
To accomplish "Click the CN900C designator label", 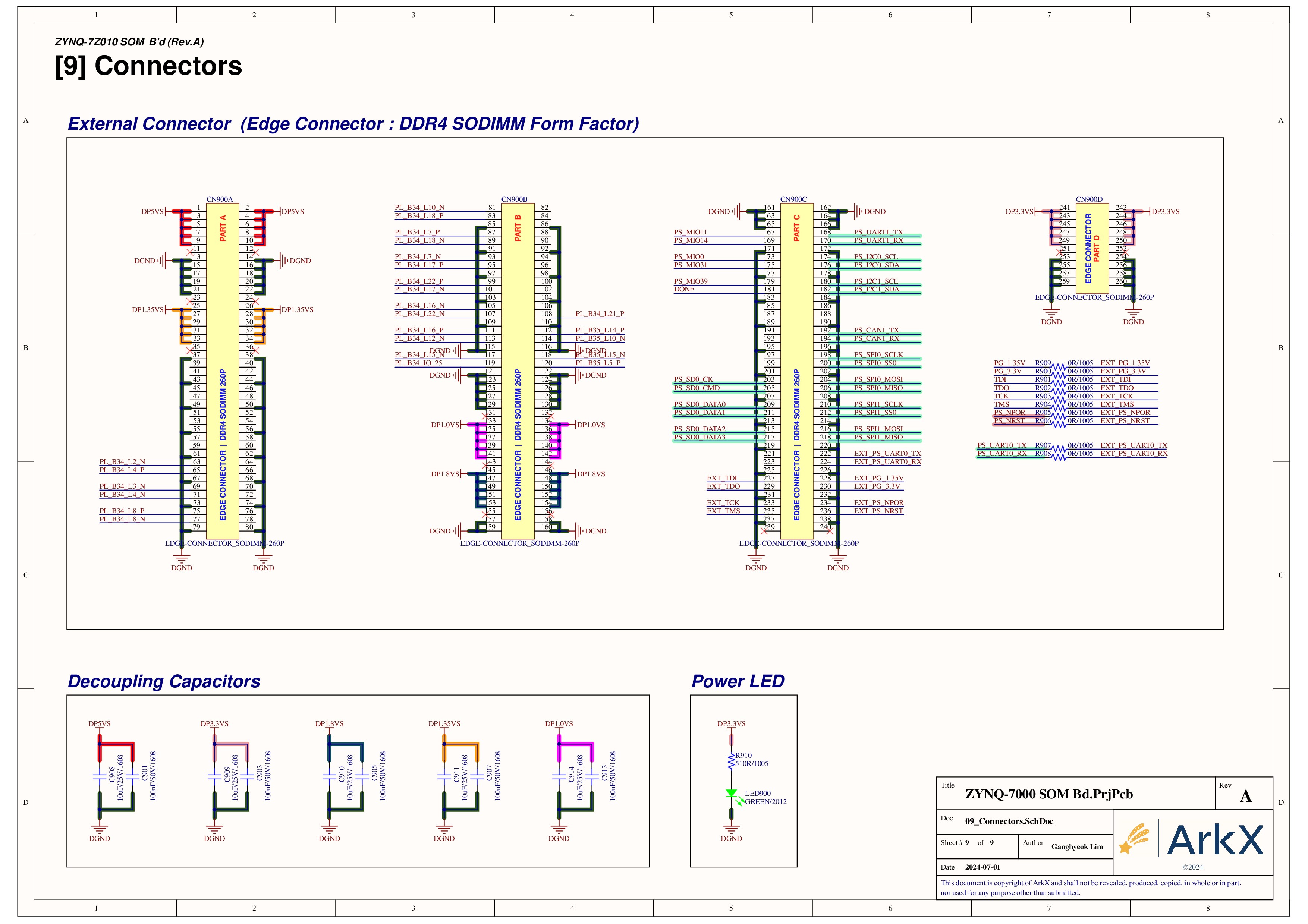I will click(x=793, y=199).
